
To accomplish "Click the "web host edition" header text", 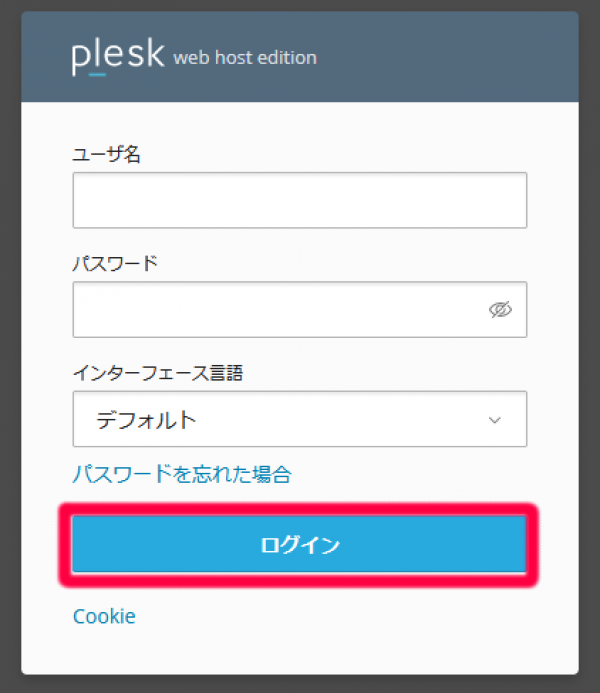I will coord(245,58).
